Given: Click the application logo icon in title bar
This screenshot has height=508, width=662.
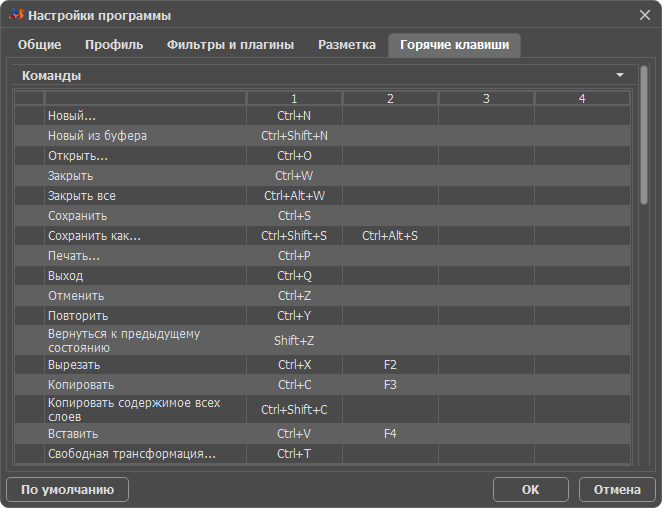Looking at the screenshot, I should click(x=16, y=15).
